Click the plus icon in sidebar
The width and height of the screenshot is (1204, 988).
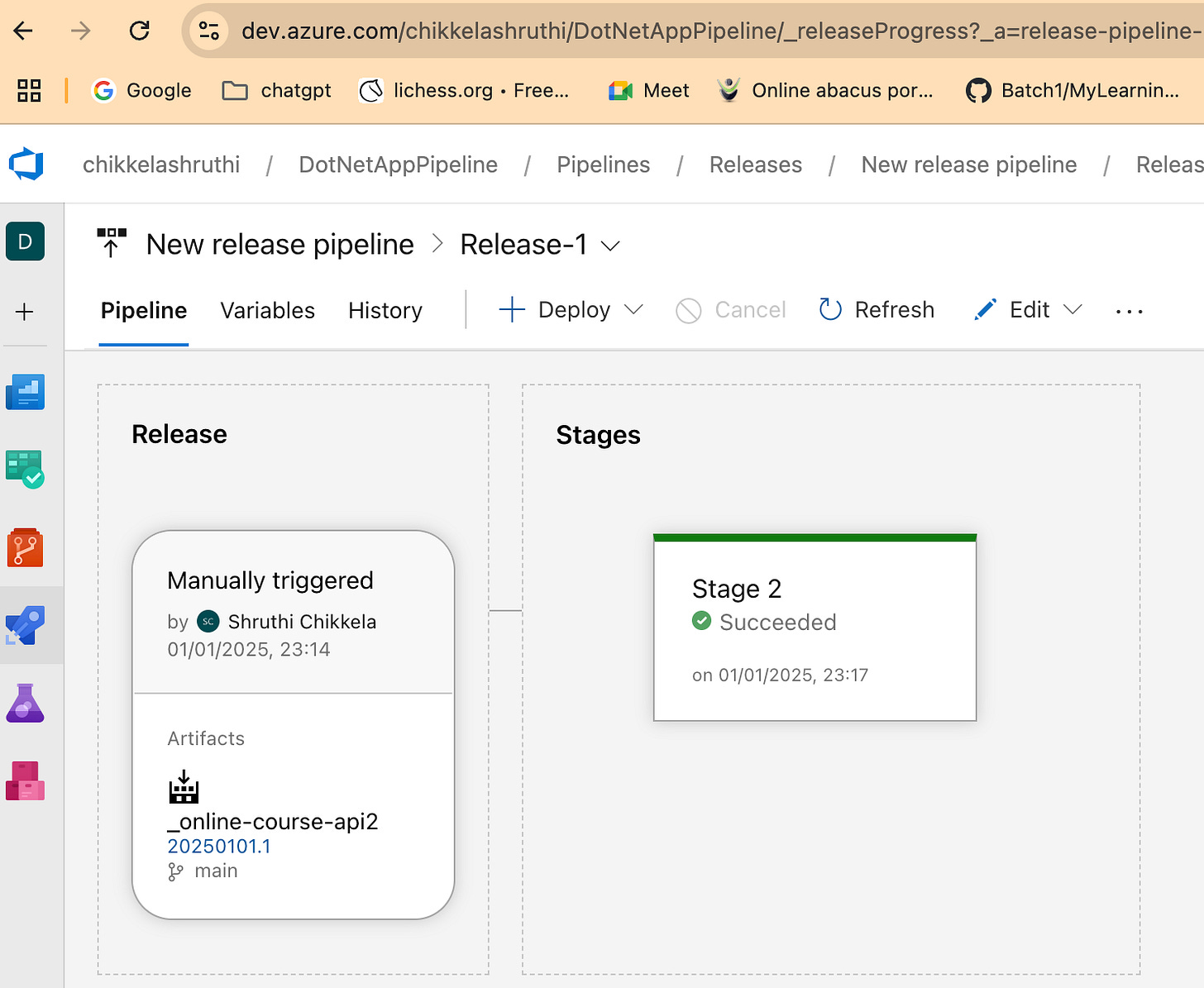[x=25, y=312]
